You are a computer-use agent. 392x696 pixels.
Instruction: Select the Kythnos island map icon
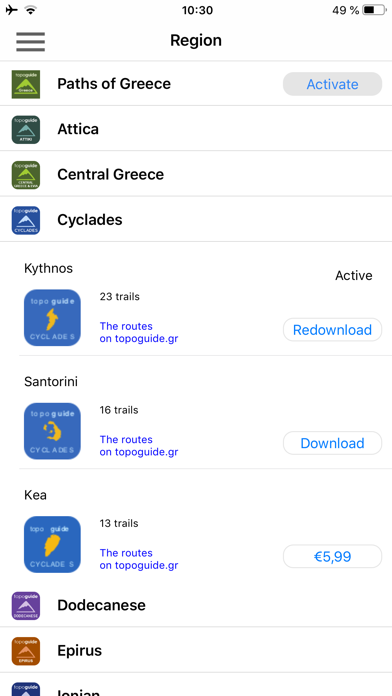pyautogui.click(x=52, y=317)
